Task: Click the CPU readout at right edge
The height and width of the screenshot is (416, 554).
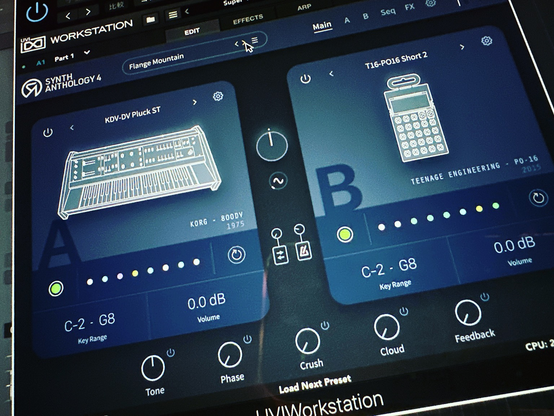Action: point(539,345)
